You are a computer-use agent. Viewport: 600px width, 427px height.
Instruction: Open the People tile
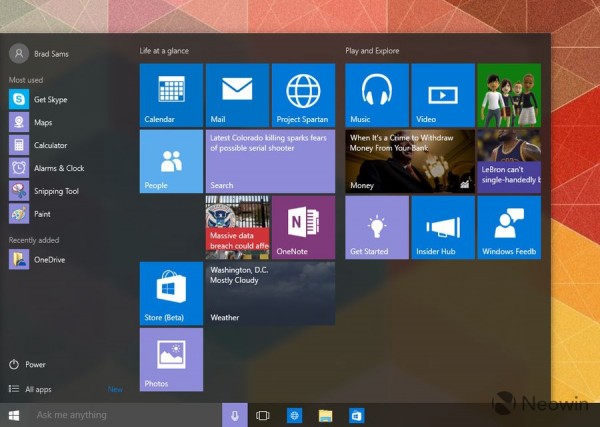pos(171,161)
